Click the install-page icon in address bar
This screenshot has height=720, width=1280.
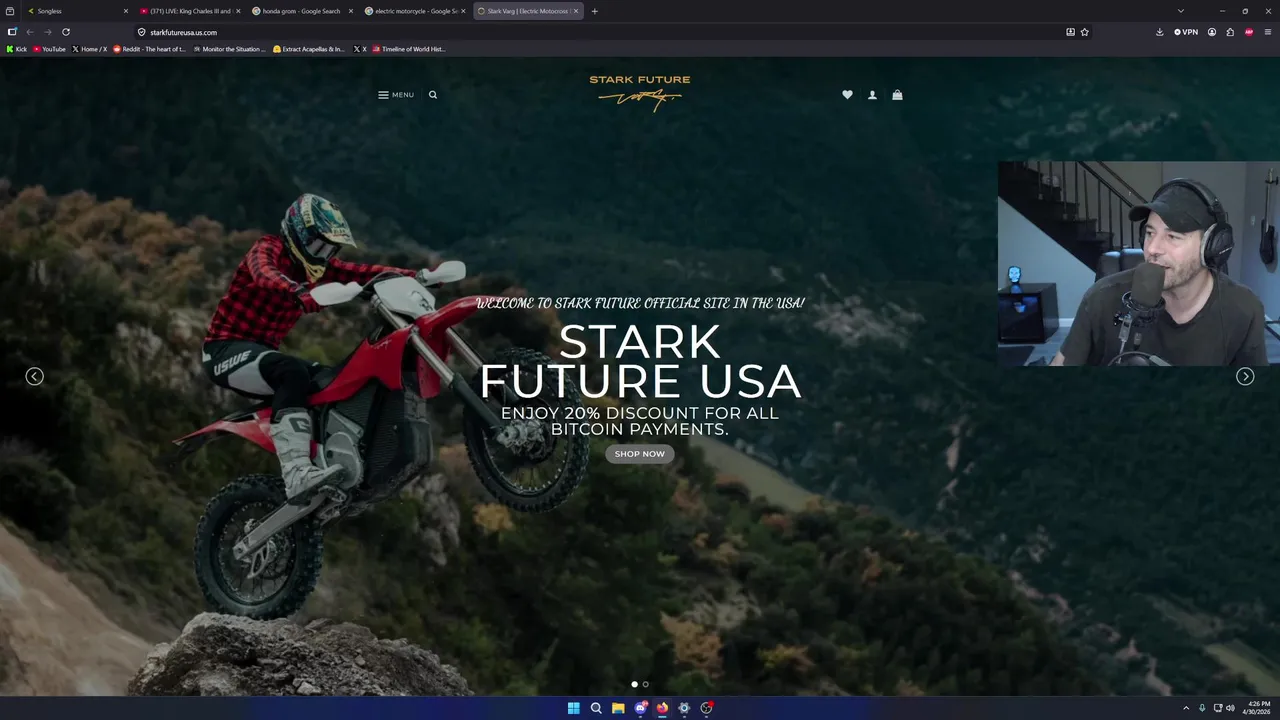(1070, 32)
